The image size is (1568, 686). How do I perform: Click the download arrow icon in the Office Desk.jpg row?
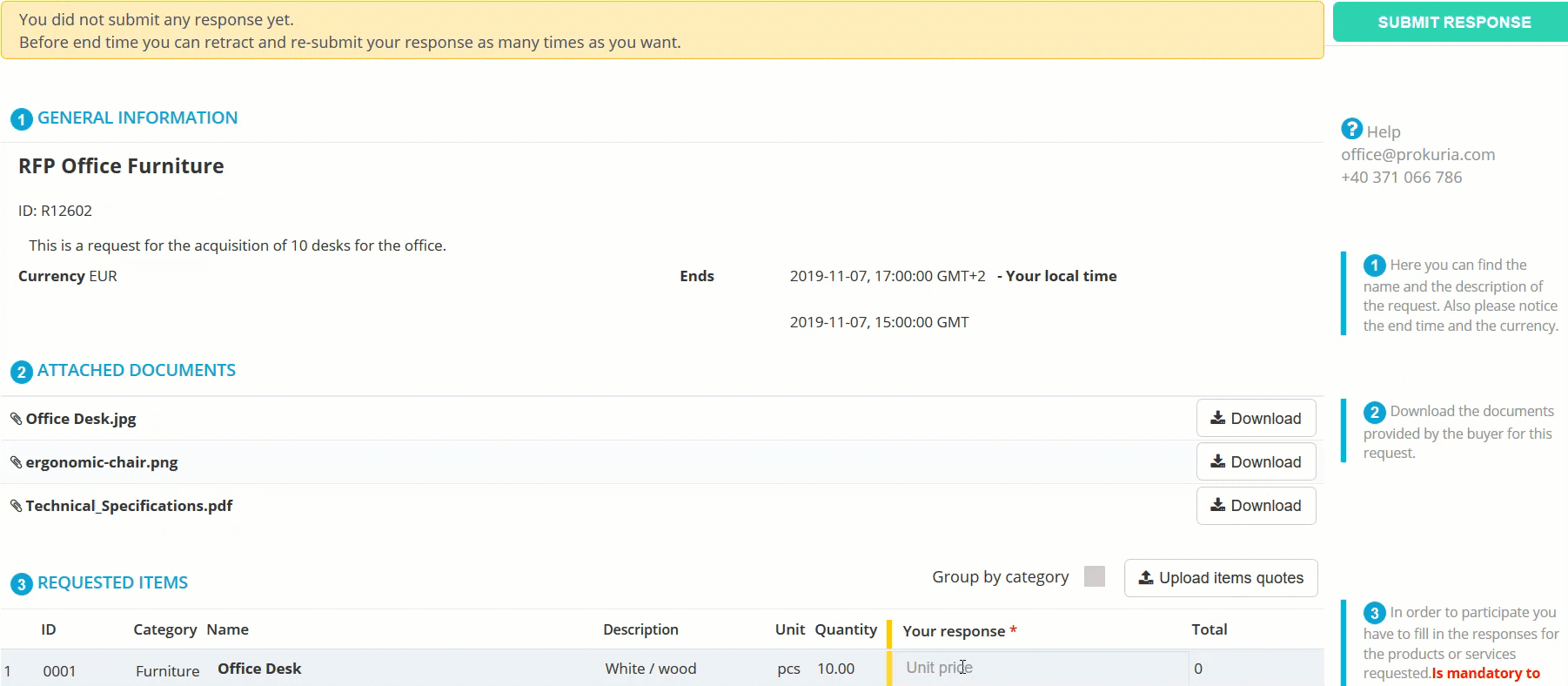(x=1218, y=418)
